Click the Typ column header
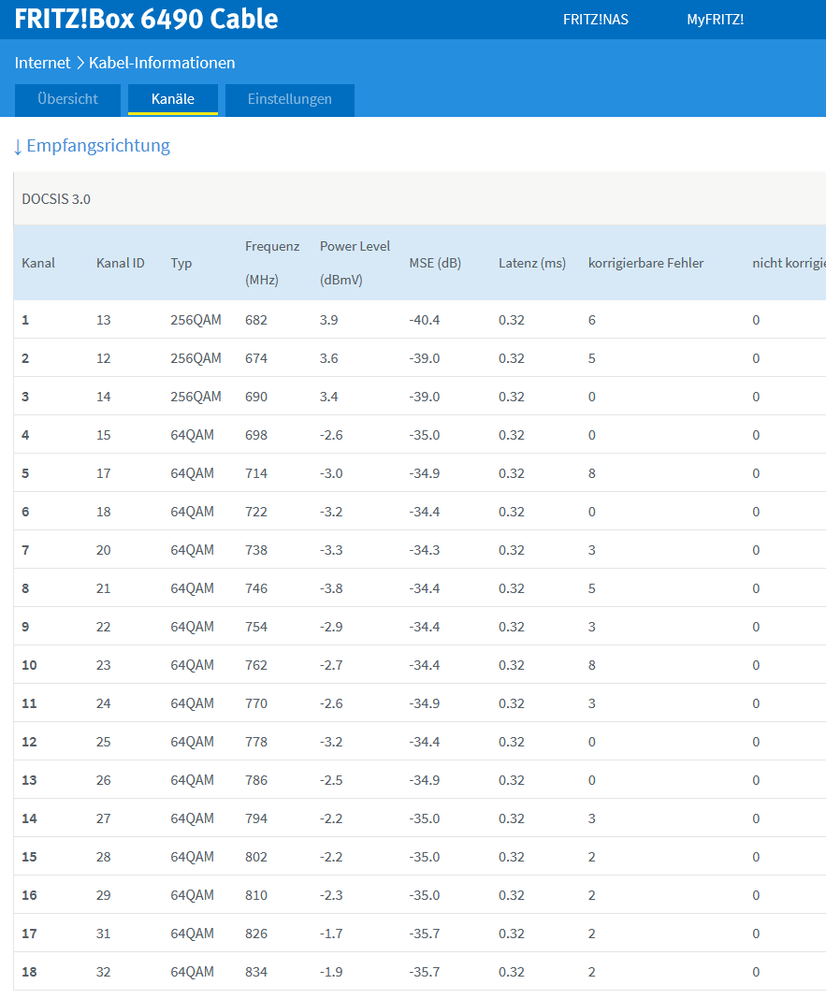826x999 pixels. click(x=181, y=263)
